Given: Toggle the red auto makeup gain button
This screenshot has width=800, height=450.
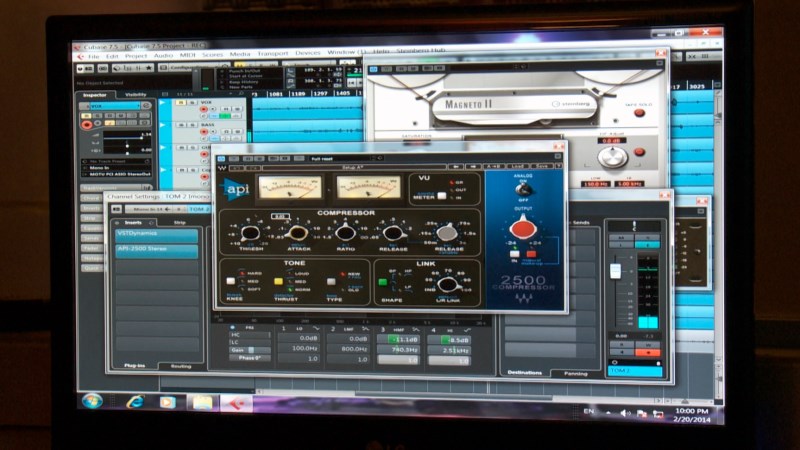Looking at the screenshot, I should pyautogui.click(x=531, y=254).
